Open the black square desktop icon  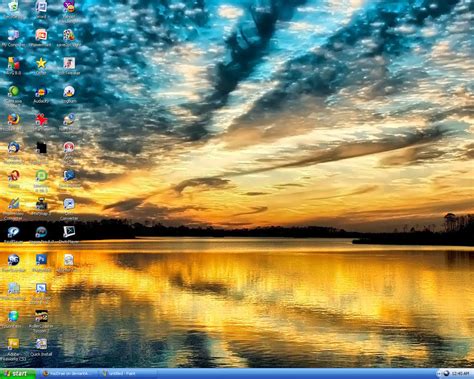(41, 147)
